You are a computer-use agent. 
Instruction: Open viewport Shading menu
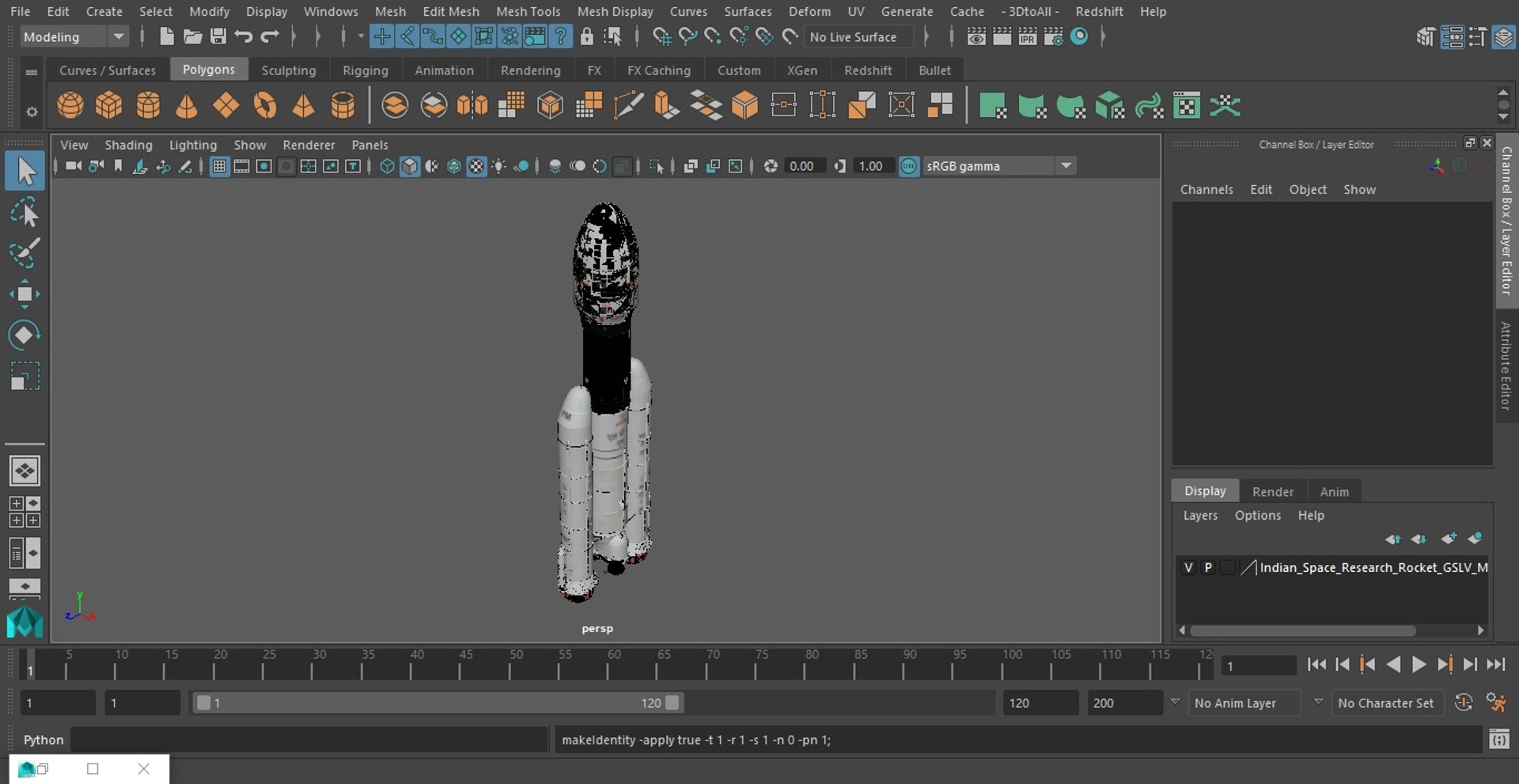128,145
